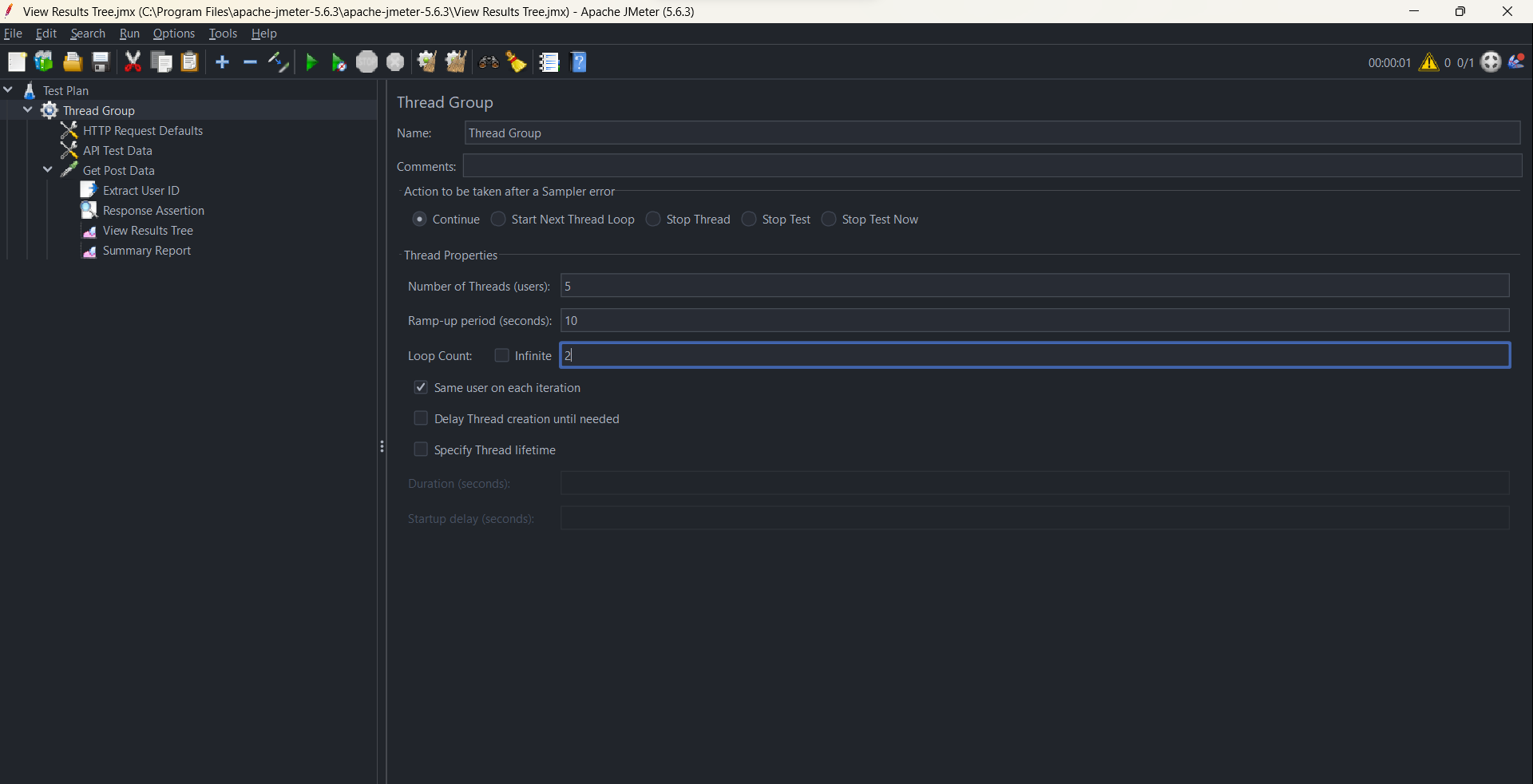
Task: Start the test with the green play icon
Action: click(x=311, y=61)
